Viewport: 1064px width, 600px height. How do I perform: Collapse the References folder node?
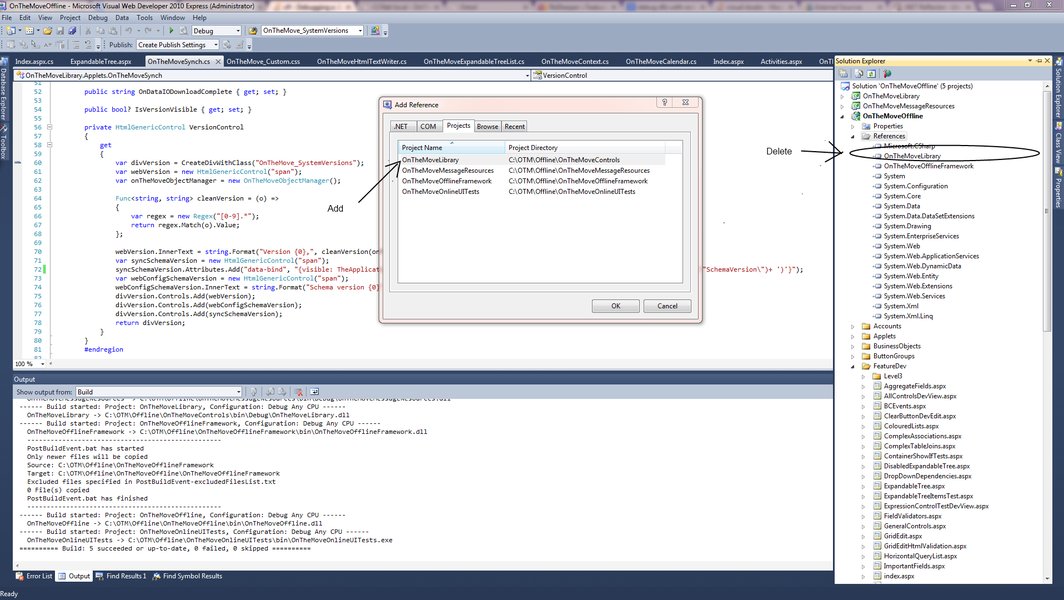[853, 136]
